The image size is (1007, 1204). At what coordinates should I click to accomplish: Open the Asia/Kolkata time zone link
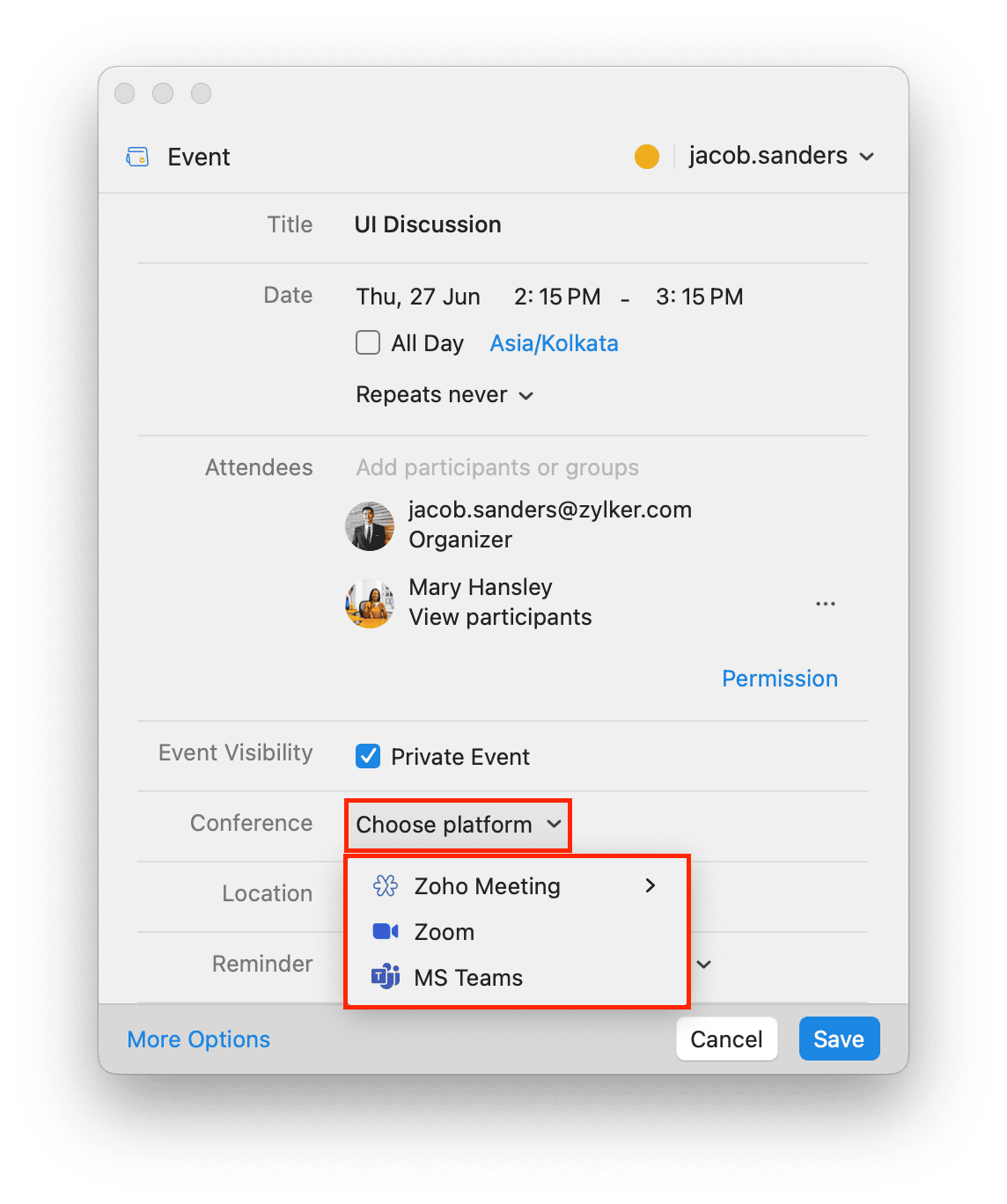(x=554, y=343)
